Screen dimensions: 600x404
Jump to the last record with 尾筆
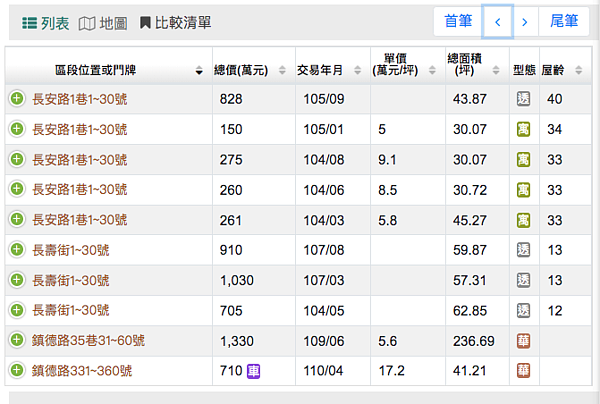coord(564,21)
